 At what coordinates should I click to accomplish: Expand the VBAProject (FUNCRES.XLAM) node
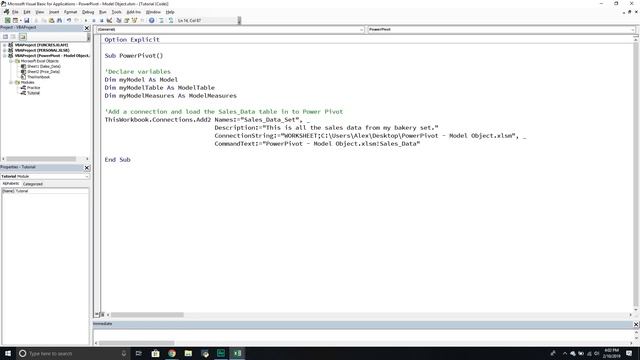point(4,45)
